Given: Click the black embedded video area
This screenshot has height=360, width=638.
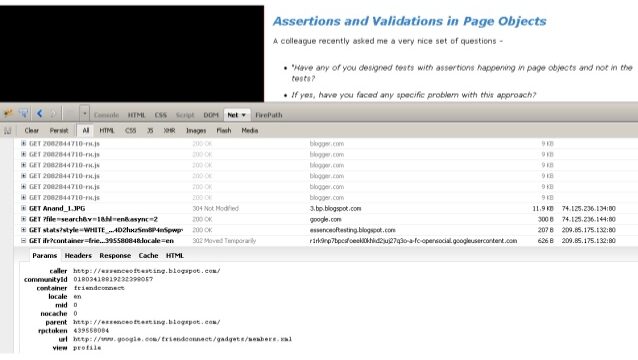Looking at the screenshot, I should (132, 53).
